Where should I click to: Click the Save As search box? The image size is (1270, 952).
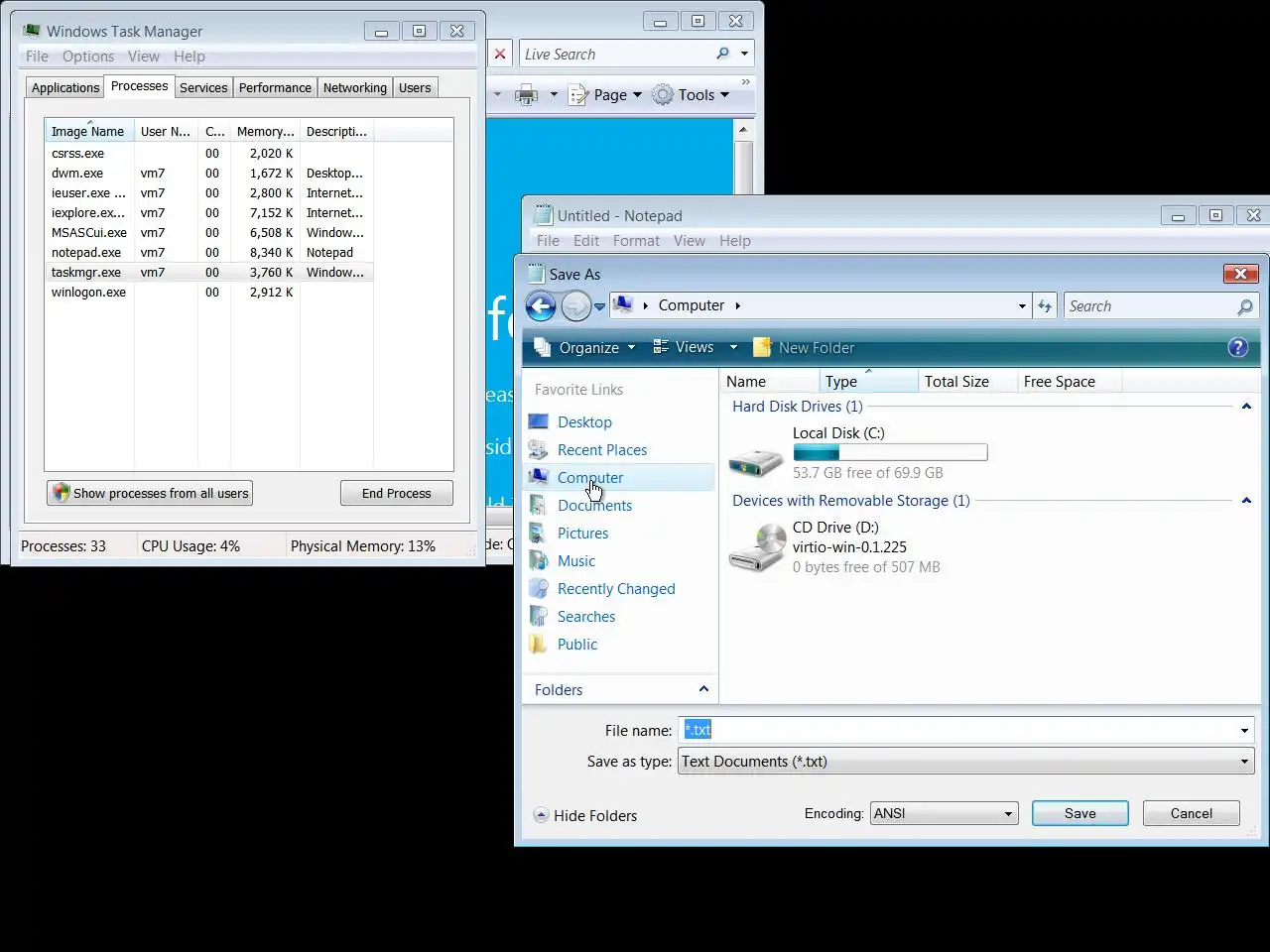pos(1149,306)
